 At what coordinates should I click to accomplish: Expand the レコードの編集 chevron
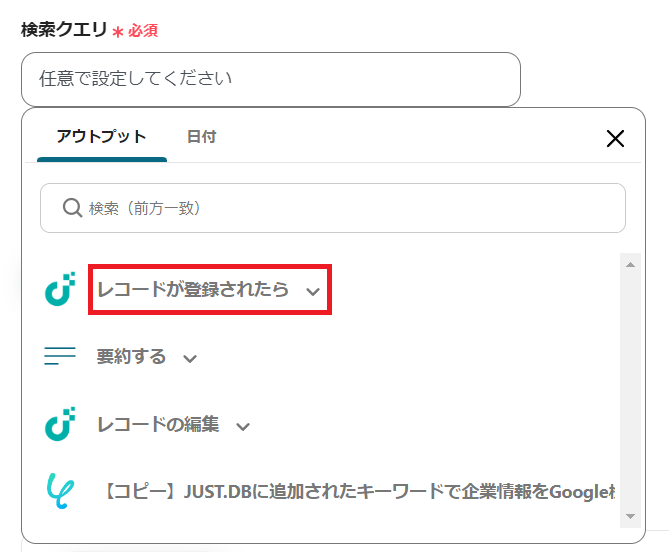(242, 425)
